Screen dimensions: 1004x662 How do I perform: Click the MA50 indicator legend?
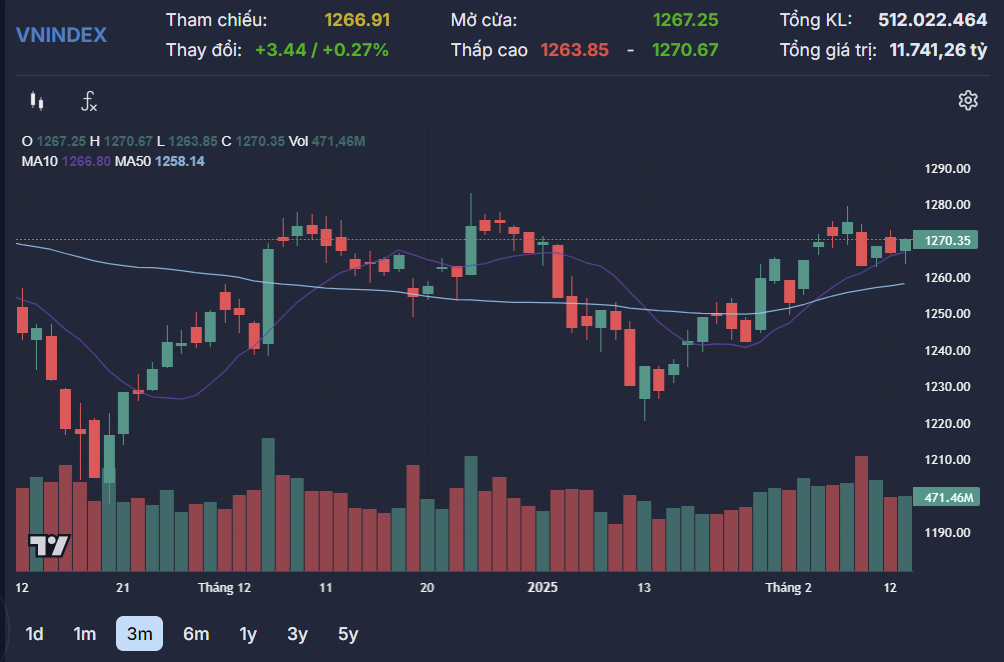pyautogui.click(x=160, y=161)
